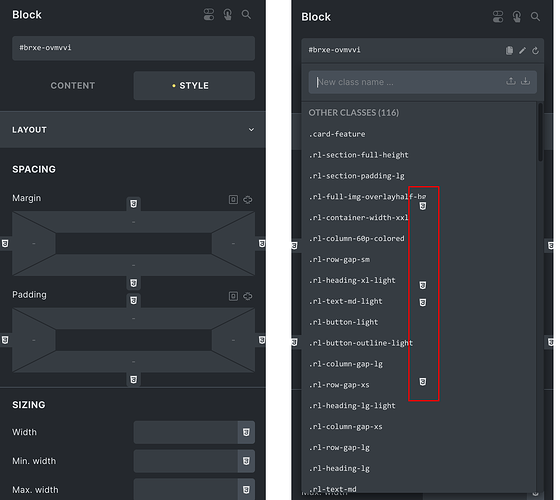Click the pencil rename icon beside #brxe-ovmvvi

(522, 50)
